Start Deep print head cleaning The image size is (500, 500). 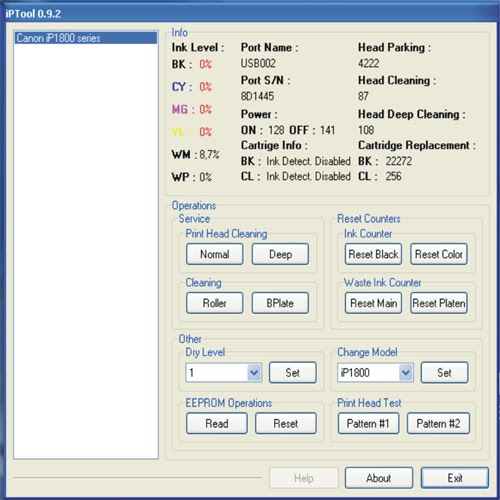tap(280, 254)
